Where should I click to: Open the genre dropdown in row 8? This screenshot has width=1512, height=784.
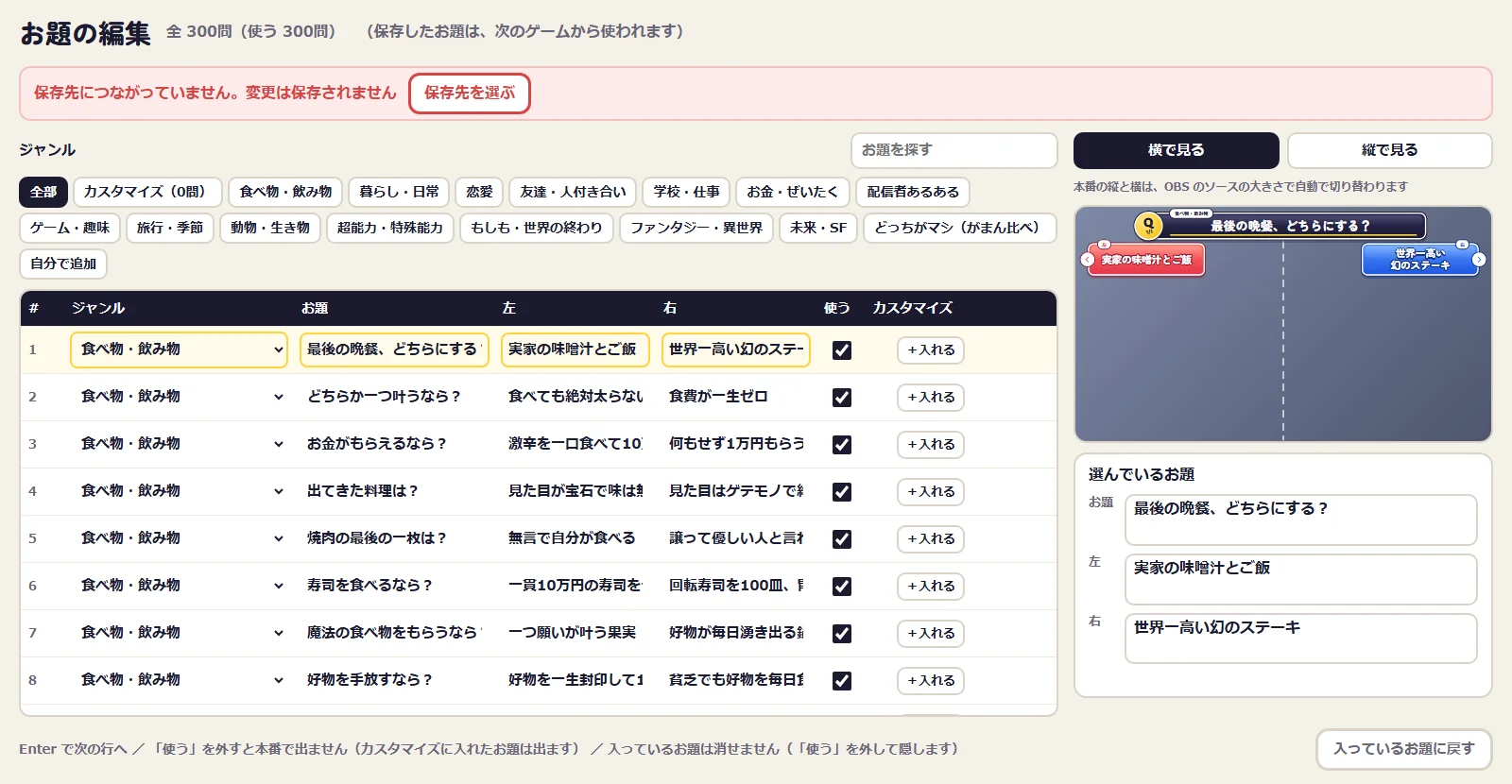(x=179, y=680)
